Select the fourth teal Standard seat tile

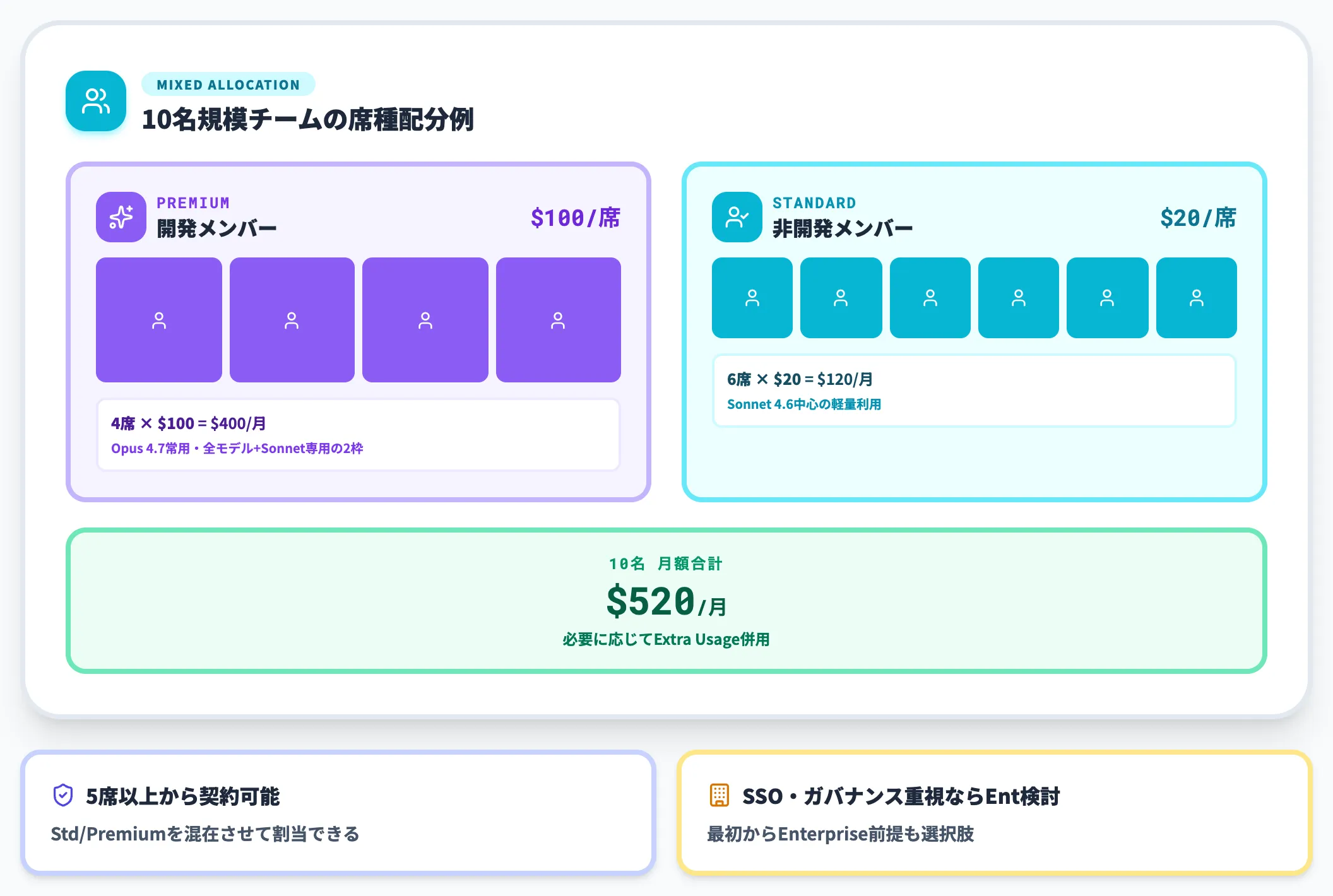[x=1019, y=298]
